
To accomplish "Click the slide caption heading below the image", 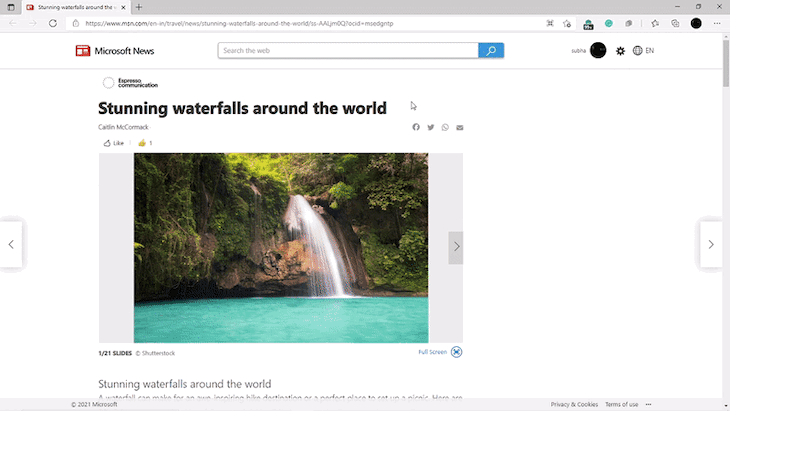I will (185, 384).
